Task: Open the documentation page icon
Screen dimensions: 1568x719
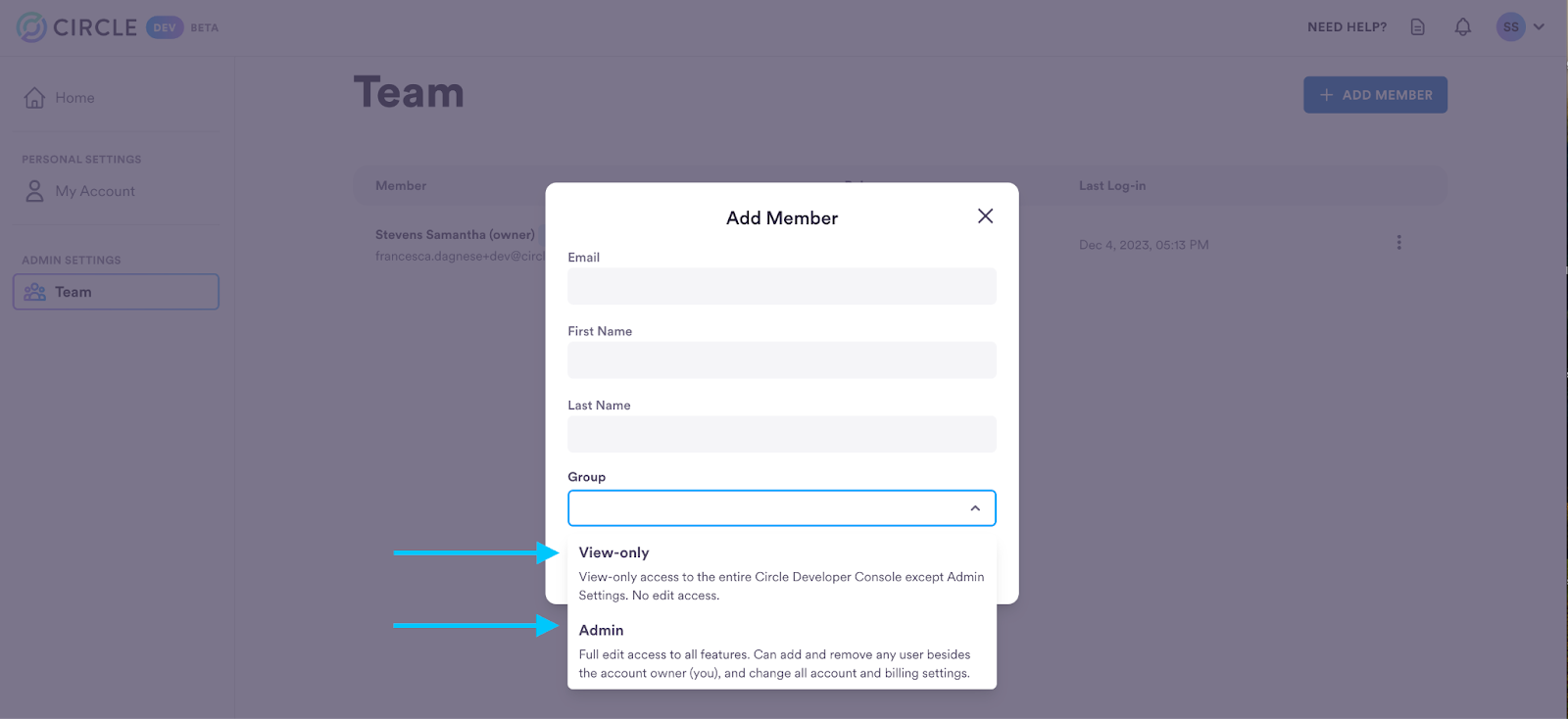Action: click(1417, 27)
